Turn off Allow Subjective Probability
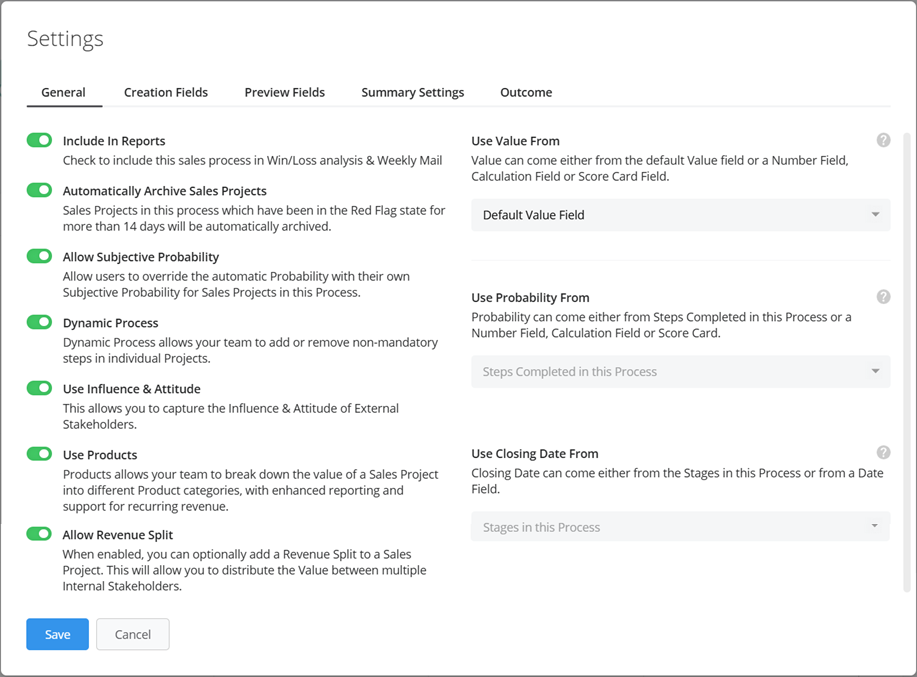Image resolution: width=917 pixels, height=677 pixels. 39,256
